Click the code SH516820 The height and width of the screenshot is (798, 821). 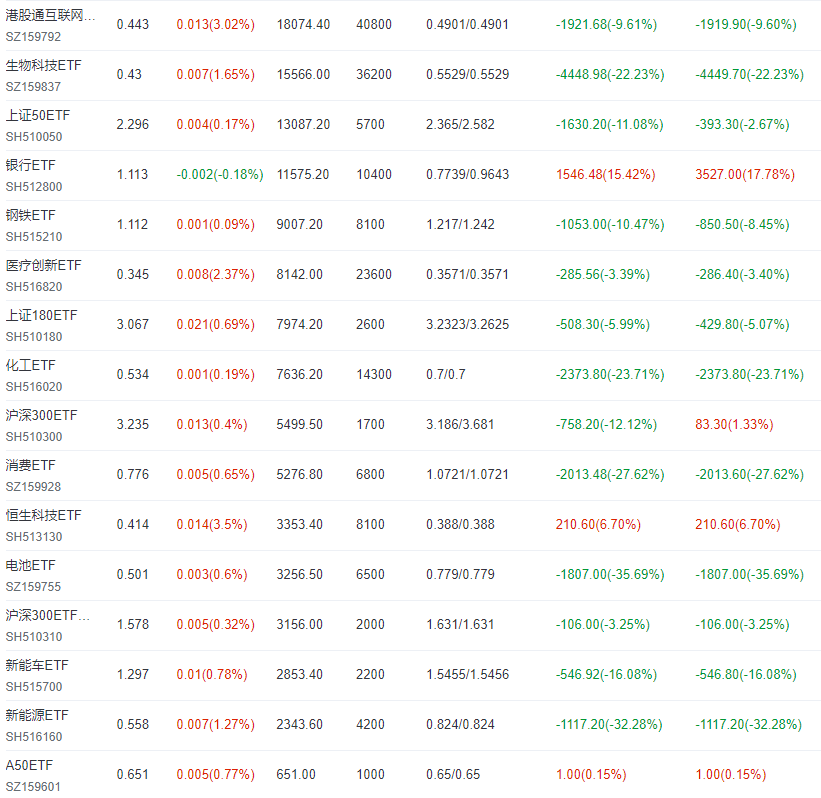(x=34, y=287)
